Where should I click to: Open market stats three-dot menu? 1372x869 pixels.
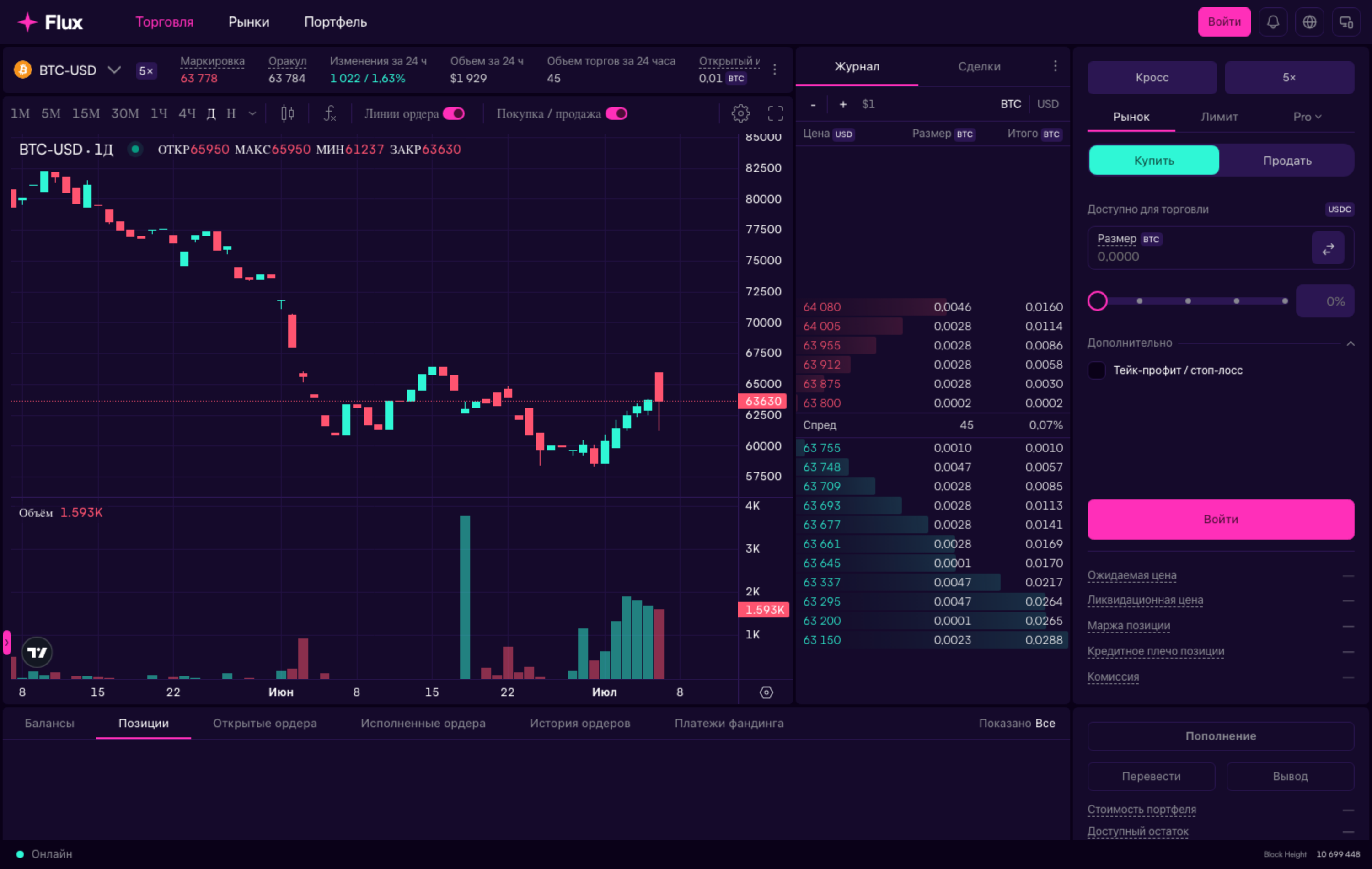pos(774,70)
